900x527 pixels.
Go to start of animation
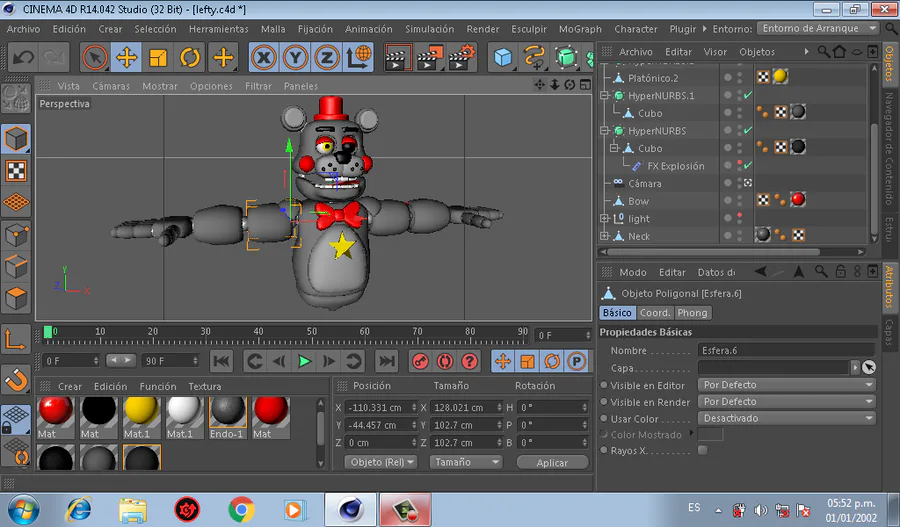222,361
